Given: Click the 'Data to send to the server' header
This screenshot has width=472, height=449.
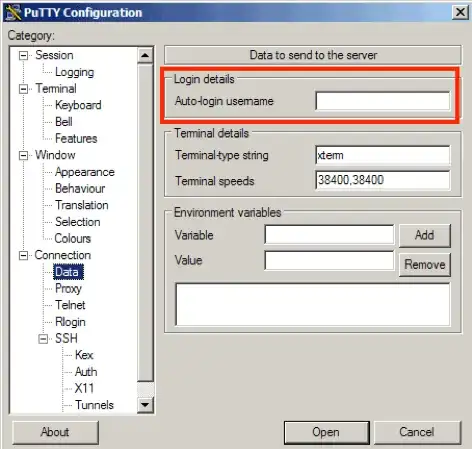Looking at the screenshot, I should click(x=313, y=55).
